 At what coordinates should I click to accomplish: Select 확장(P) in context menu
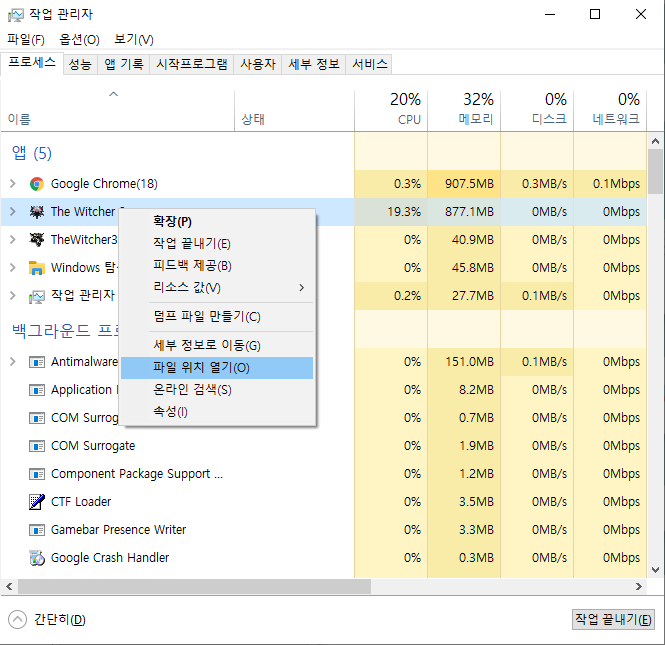point(217,221)
